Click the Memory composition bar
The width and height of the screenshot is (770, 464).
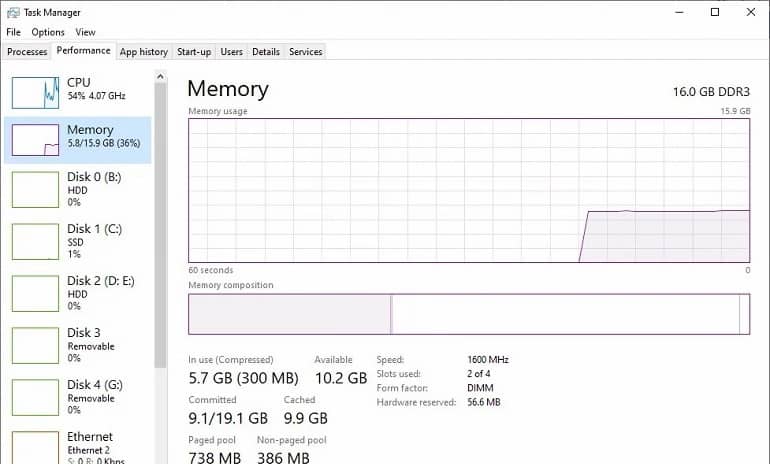[x=468, y=314]
